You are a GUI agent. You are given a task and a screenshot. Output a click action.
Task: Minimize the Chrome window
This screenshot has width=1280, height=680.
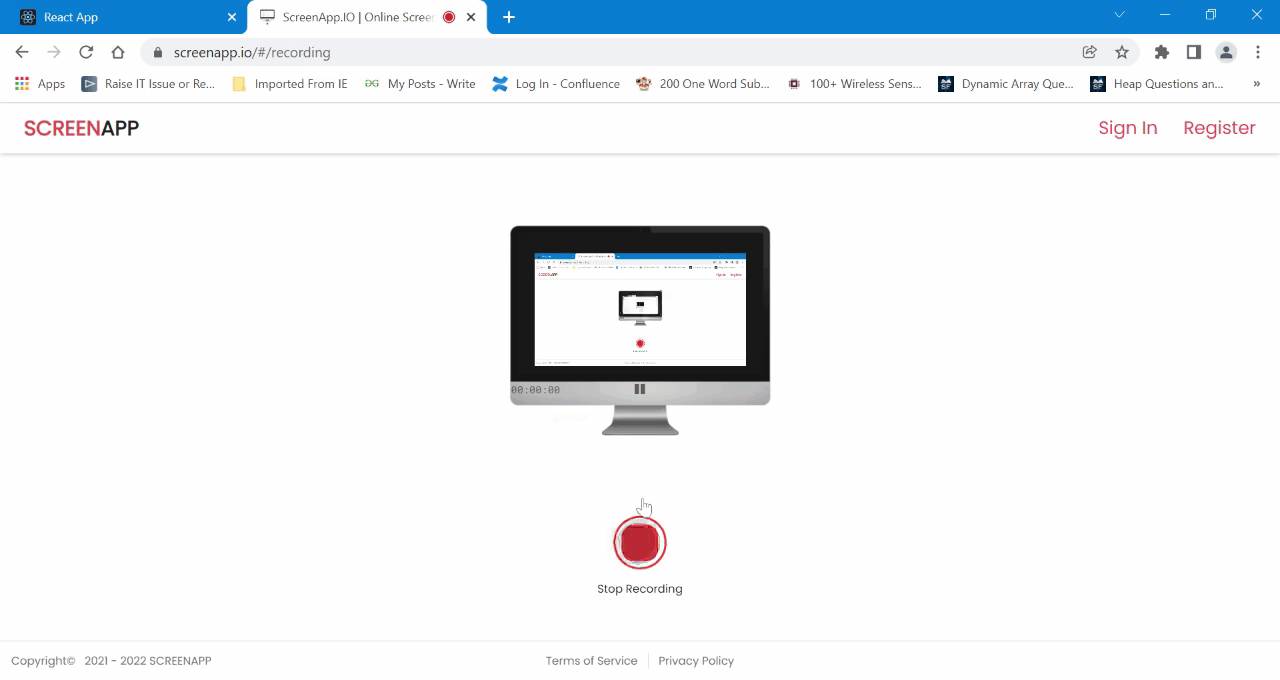click(x=1165, y=15)
